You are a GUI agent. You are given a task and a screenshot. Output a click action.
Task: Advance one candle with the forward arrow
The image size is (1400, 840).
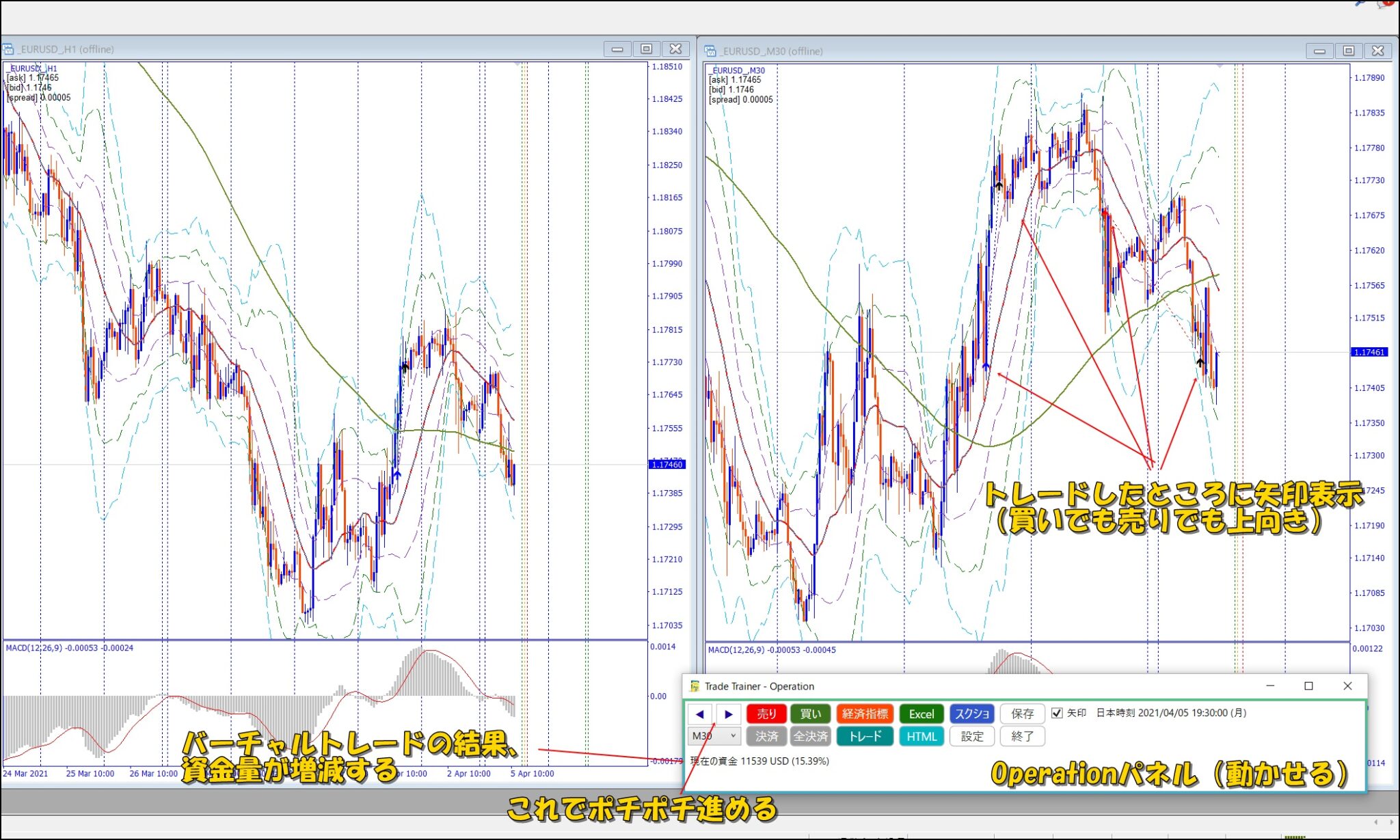point(729,714)
